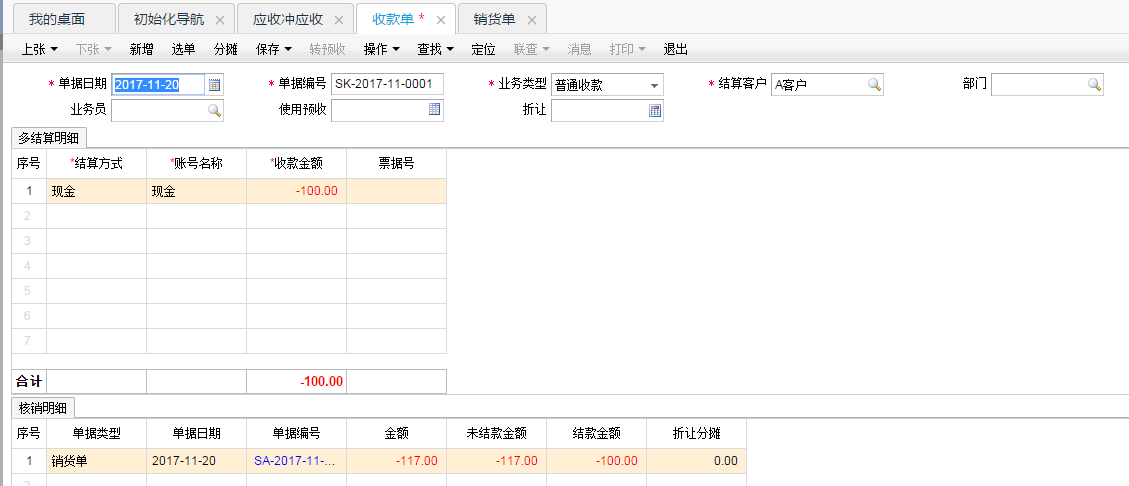Select row 1 结算方式 cell 现金
Viewport: 1129px width, 486px height.
point(96,192)
